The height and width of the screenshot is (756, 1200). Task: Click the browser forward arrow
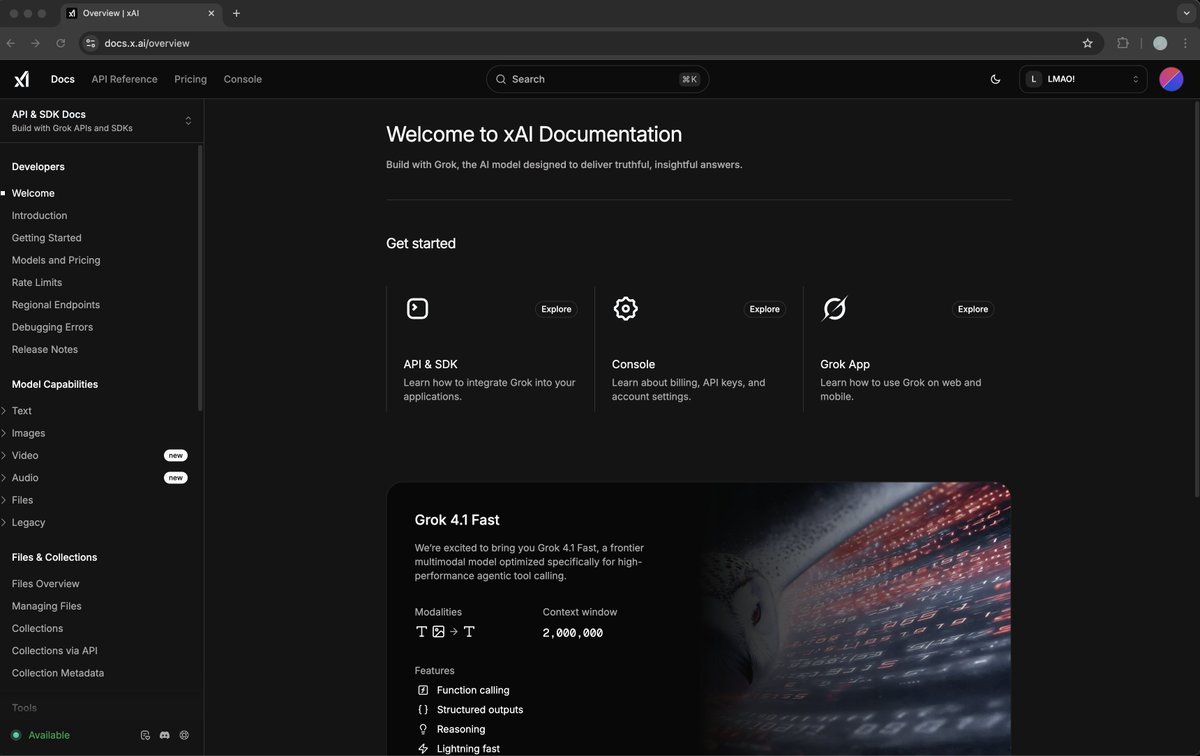(x=35, y=43)
